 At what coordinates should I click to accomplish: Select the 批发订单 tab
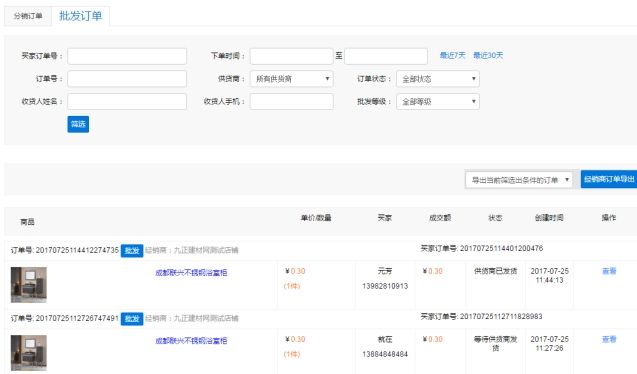click(80, 16)
